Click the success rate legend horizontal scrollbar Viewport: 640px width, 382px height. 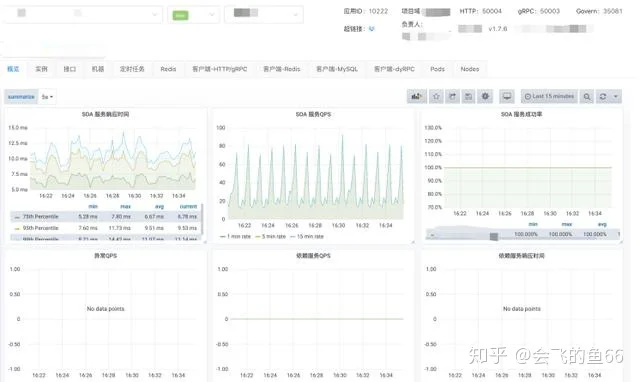[x=494, y=237]
